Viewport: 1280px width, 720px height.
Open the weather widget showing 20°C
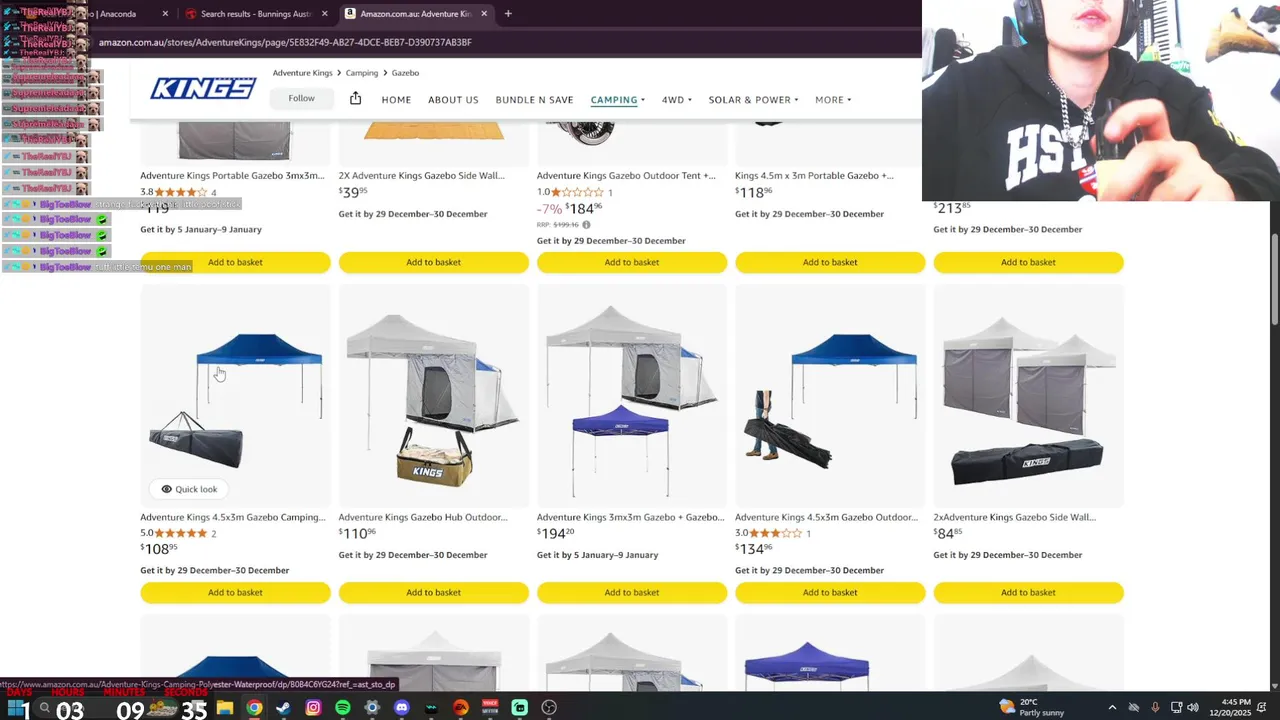[x=1031, y=707]
